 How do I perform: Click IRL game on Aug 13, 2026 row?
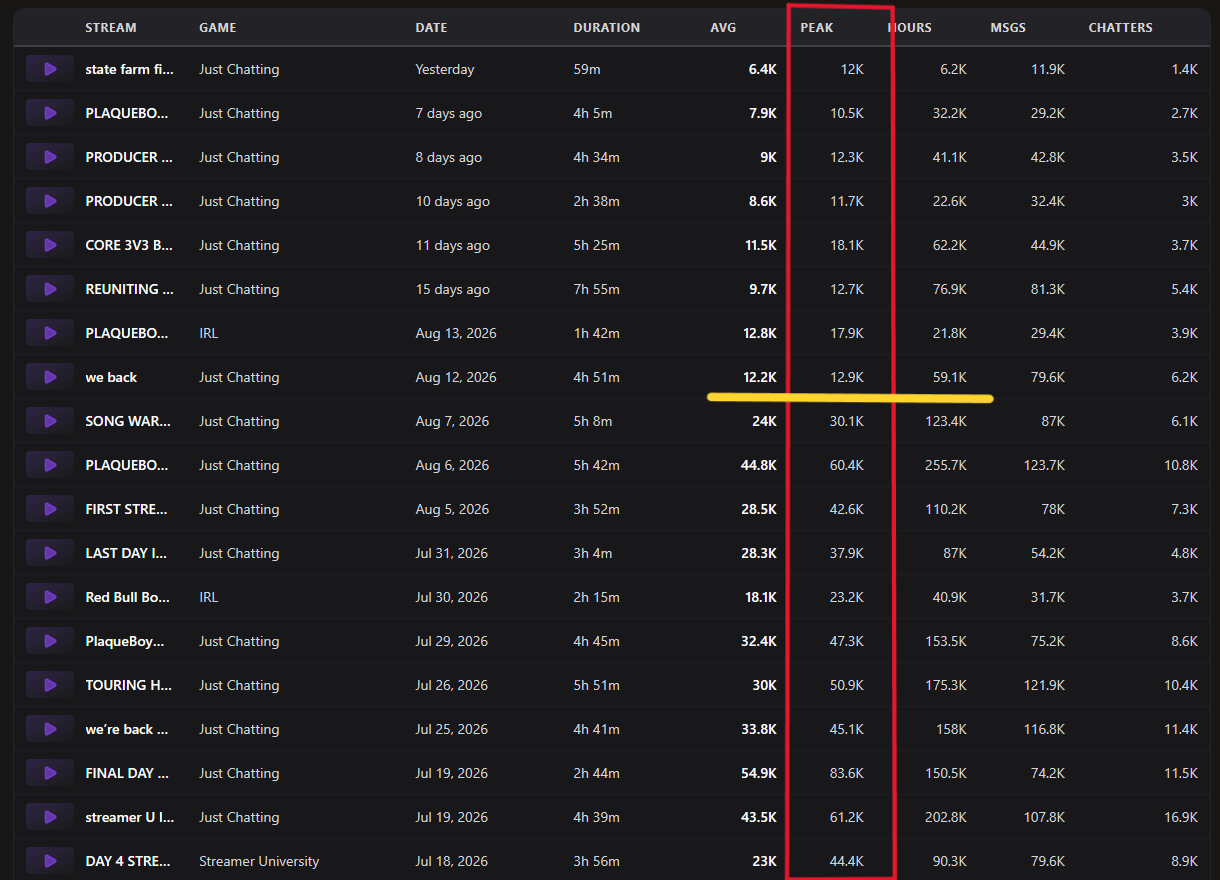pyautogui.click(x=208, y=333)
